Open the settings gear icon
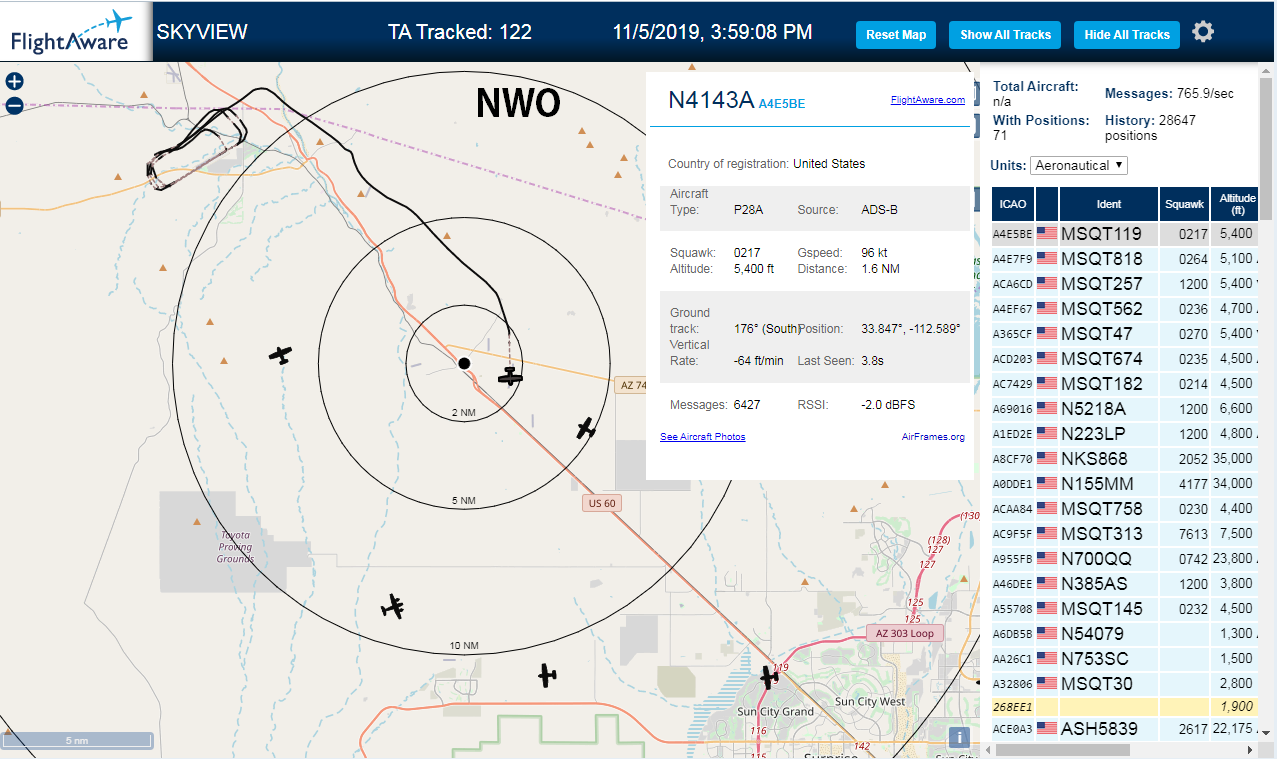Viewport: 1277px width, 759px height. coord(1203,32)
